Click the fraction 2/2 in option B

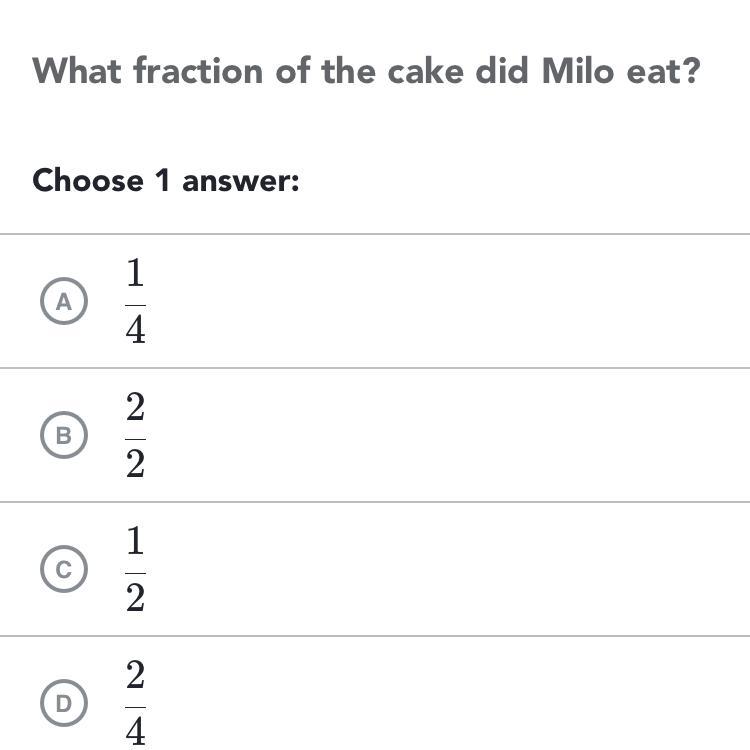pos(136,435)
